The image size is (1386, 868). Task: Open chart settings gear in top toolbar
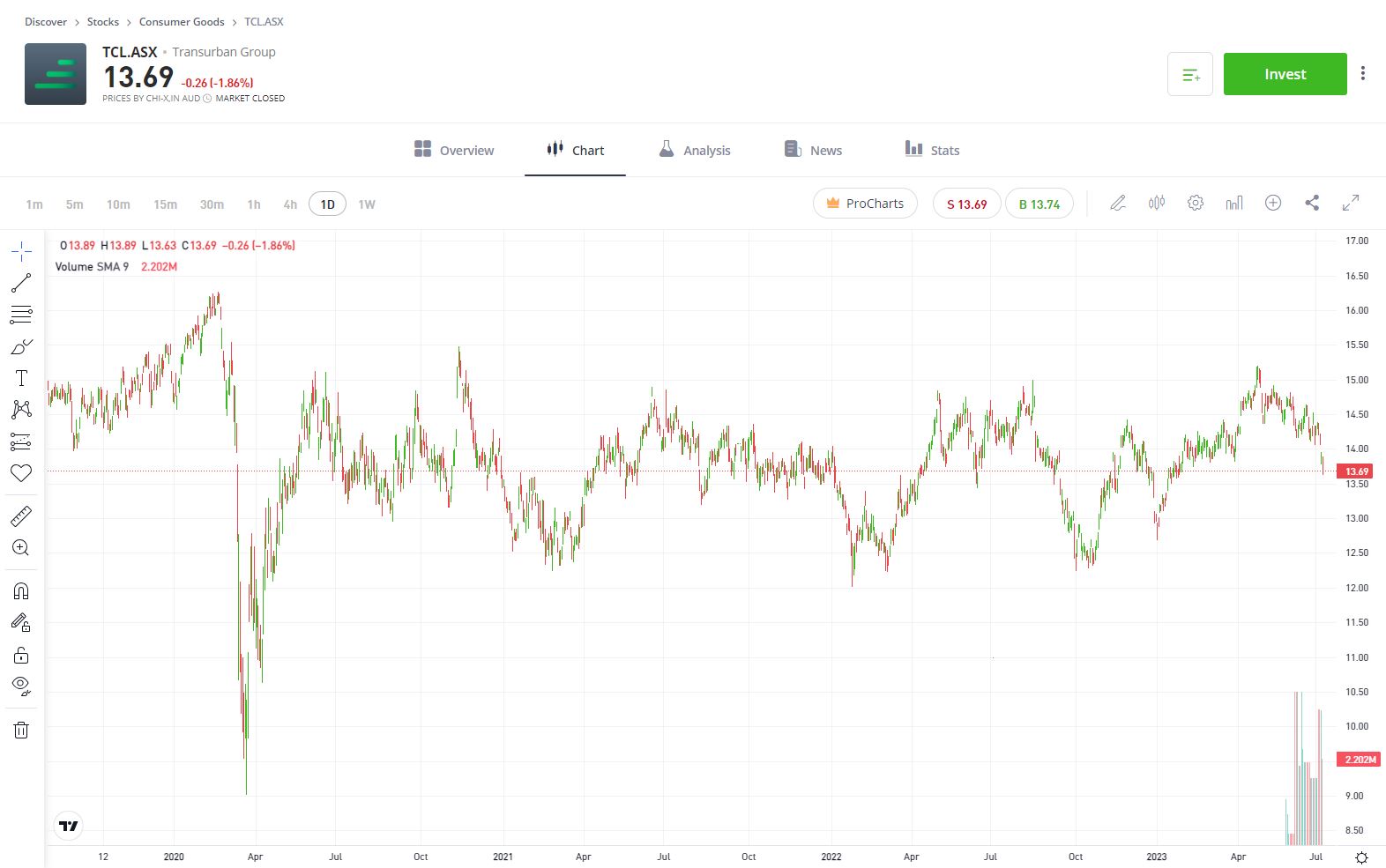1196,203
